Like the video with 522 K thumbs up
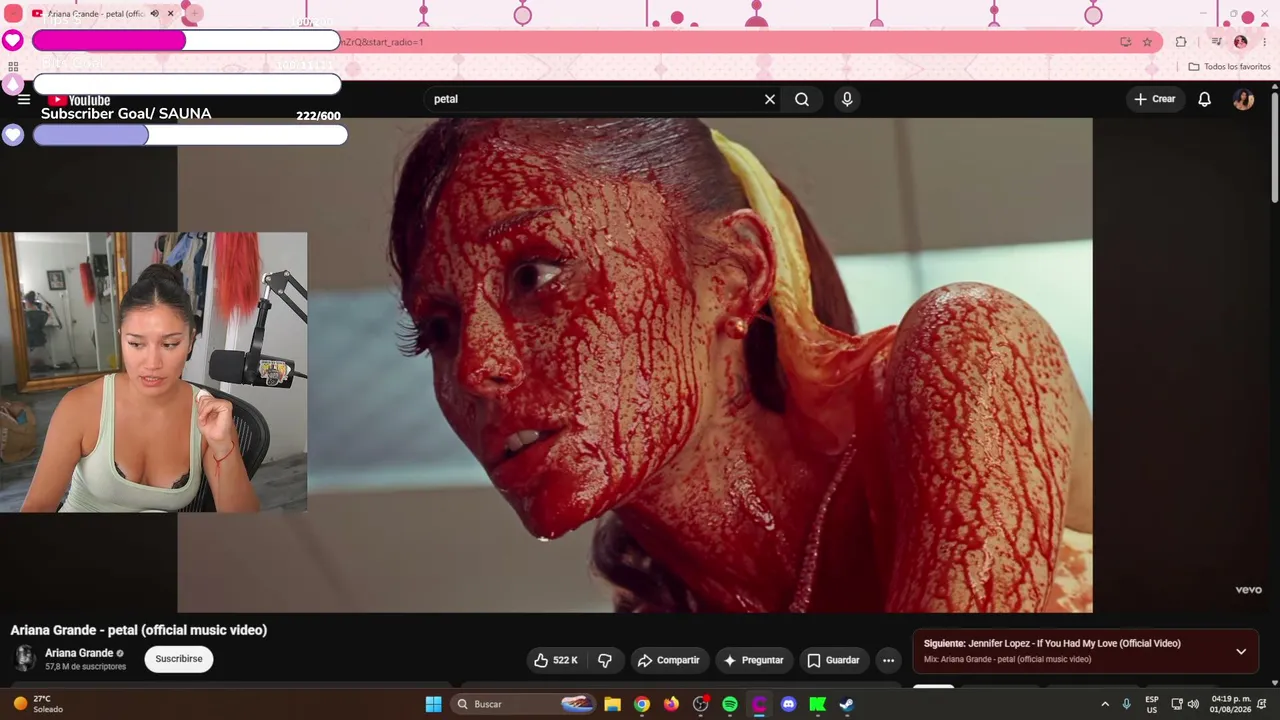 (x=556, y=660)
